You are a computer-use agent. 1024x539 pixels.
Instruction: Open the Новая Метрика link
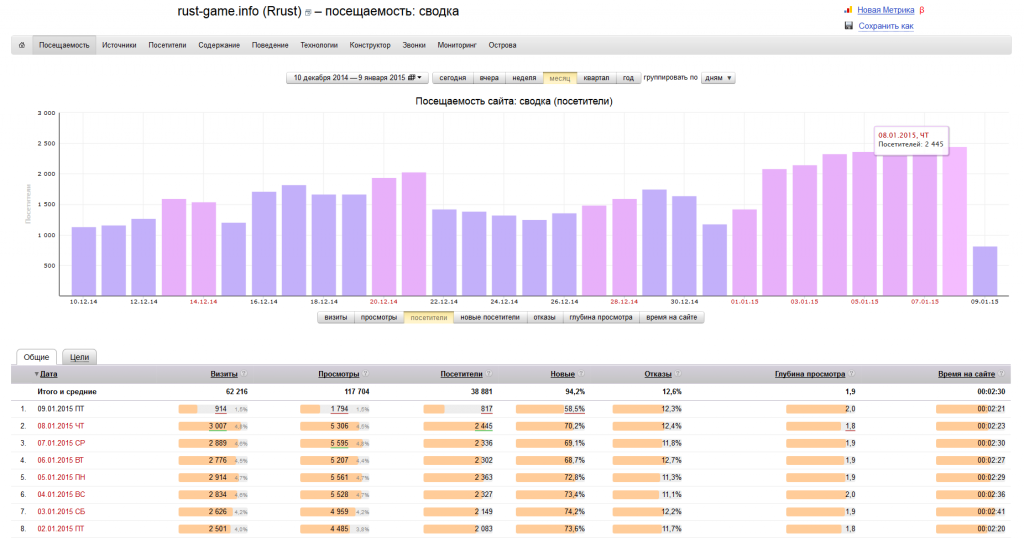tap(886, 10)
